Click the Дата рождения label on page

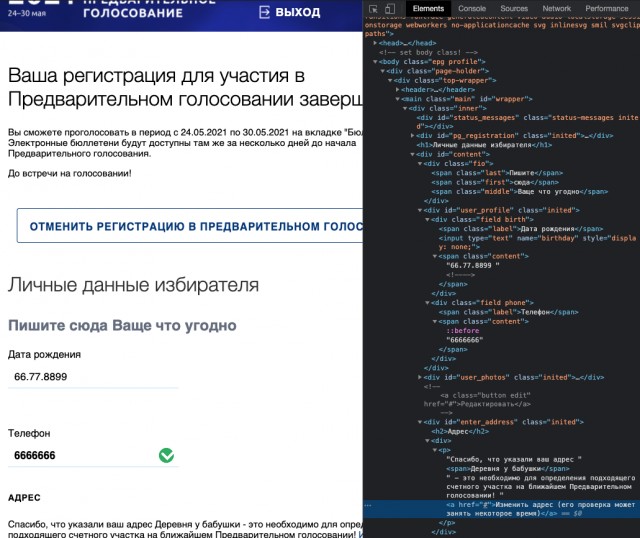tap(44, 354)
